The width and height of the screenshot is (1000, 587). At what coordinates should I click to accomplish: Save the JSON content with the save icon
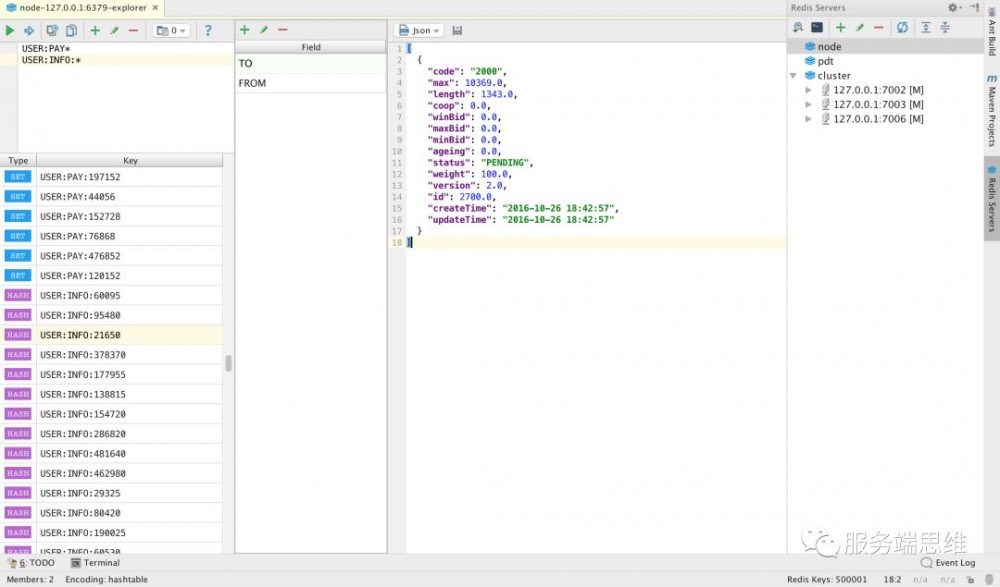(x=457, y=29)
